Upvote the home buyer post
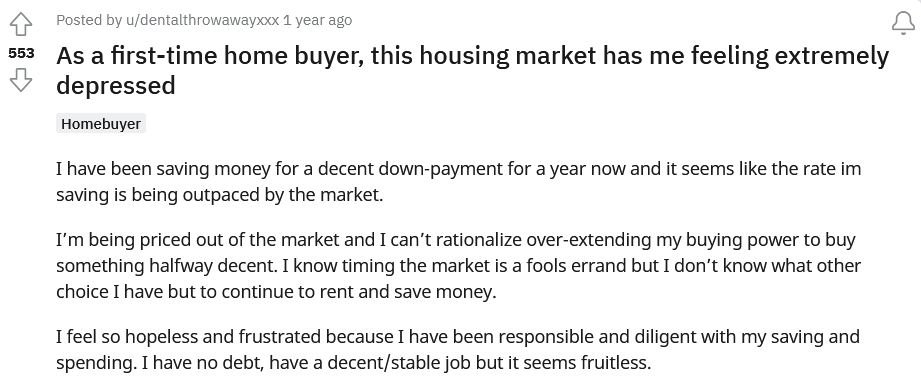This screenshot has width=921, height=386. pyautogui.click(x=21, y=24)
